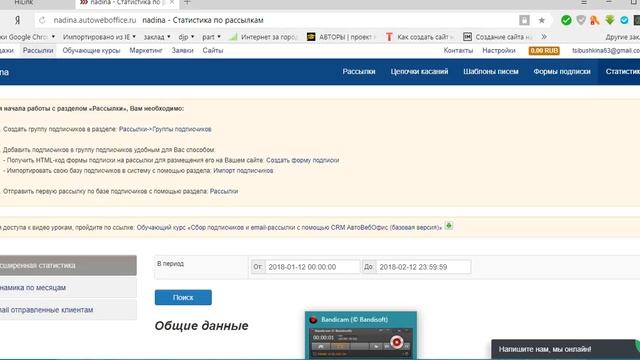Open the Bandicam window thumbnail preview
Image resolution: width=640 pixels, height=360 pixels.
(361, 335)
